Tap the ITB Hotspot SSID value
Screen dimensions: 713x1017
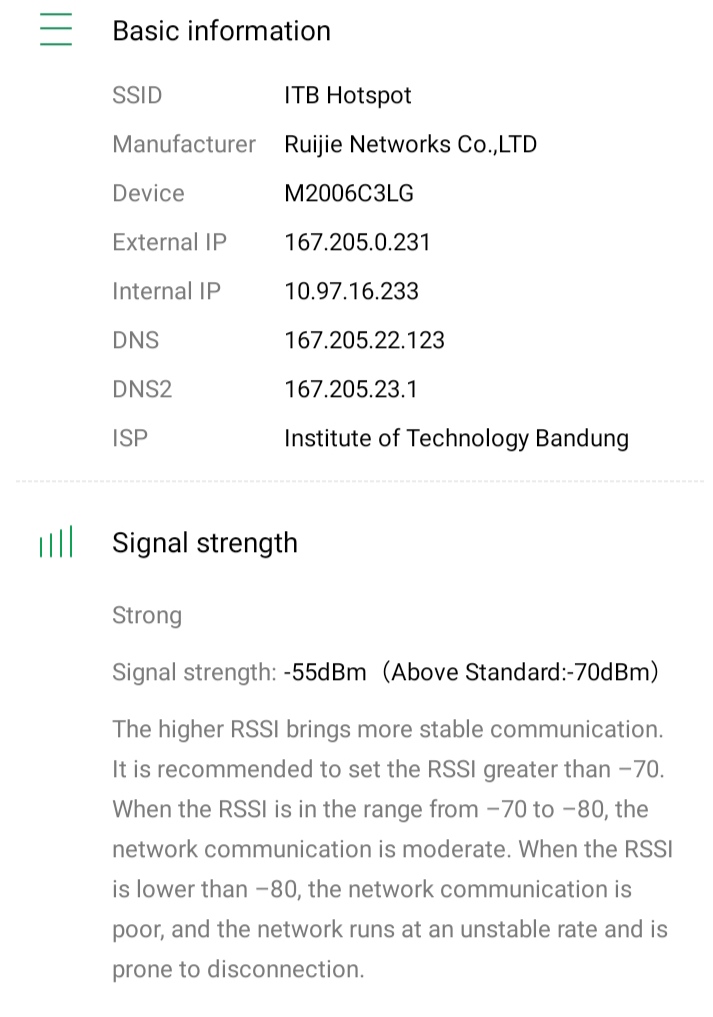click(x=347, y=96)
